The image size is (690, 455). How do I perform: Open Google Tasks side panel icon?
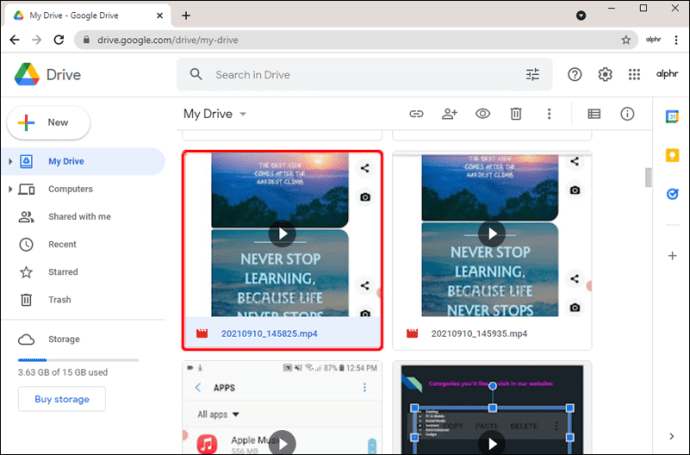(672, 194)
